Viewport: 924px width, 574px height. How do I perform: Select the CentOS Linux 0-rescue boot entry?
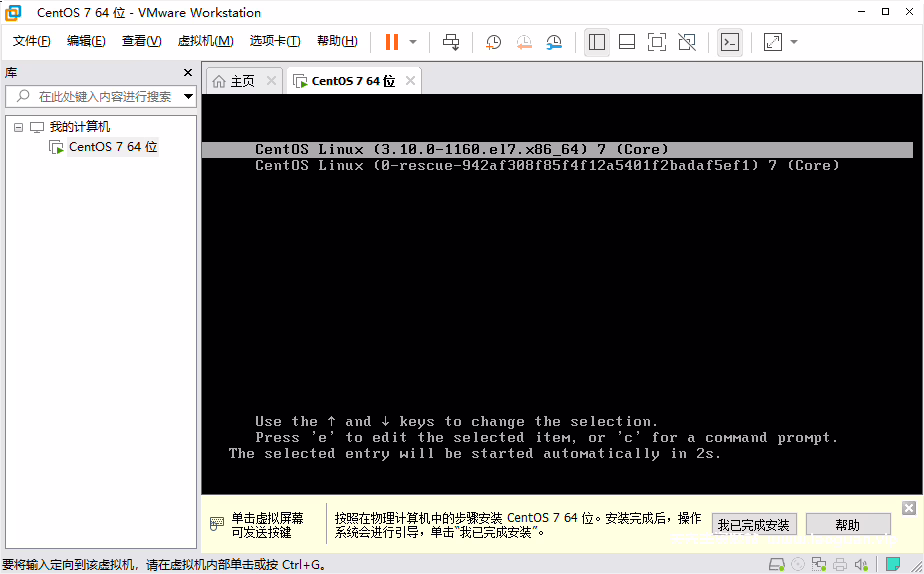(547, 166)
